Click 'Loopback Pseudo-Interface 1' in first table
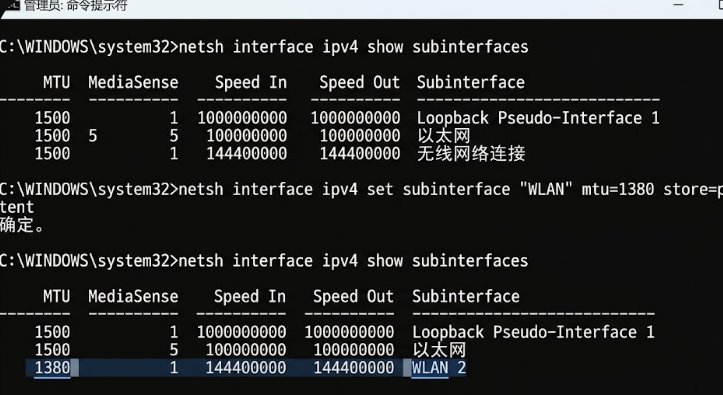The height and width of the screenshot is (395, 723). (x=538, y=118)
